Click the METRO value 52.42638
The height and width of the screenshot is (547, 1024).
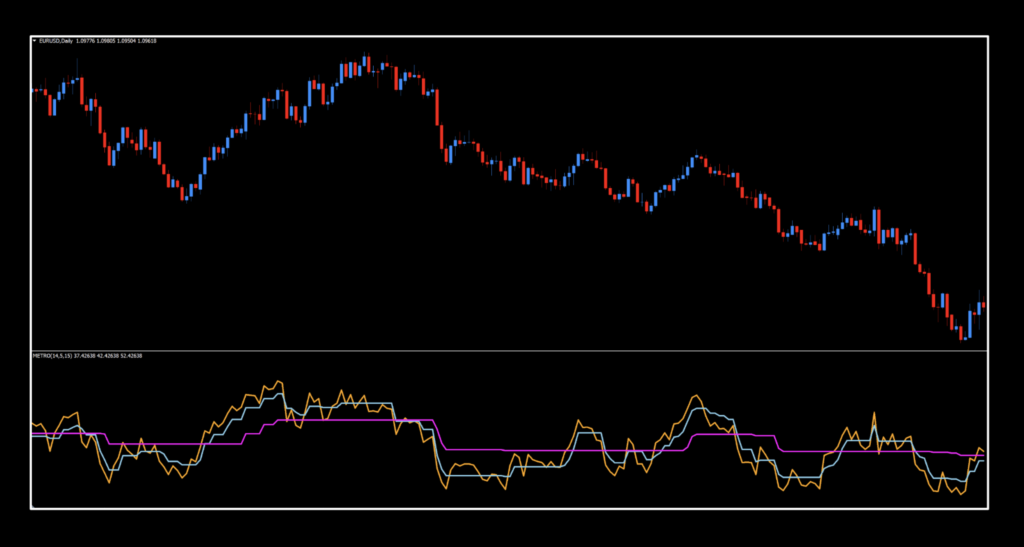(131, 356)
